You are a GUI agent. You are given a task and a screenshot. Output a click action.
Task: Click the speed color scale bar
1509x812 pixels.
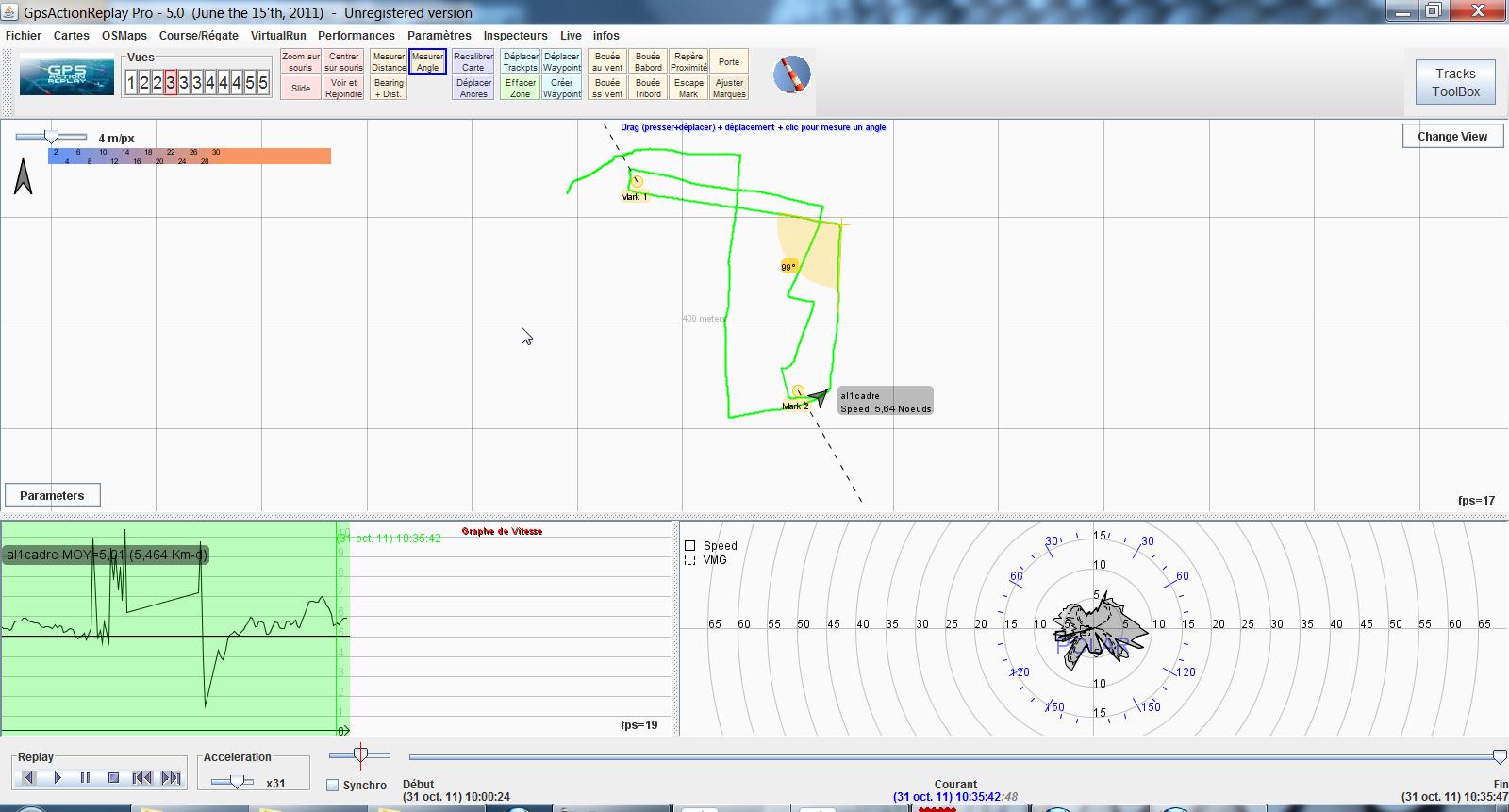(190, 156)
